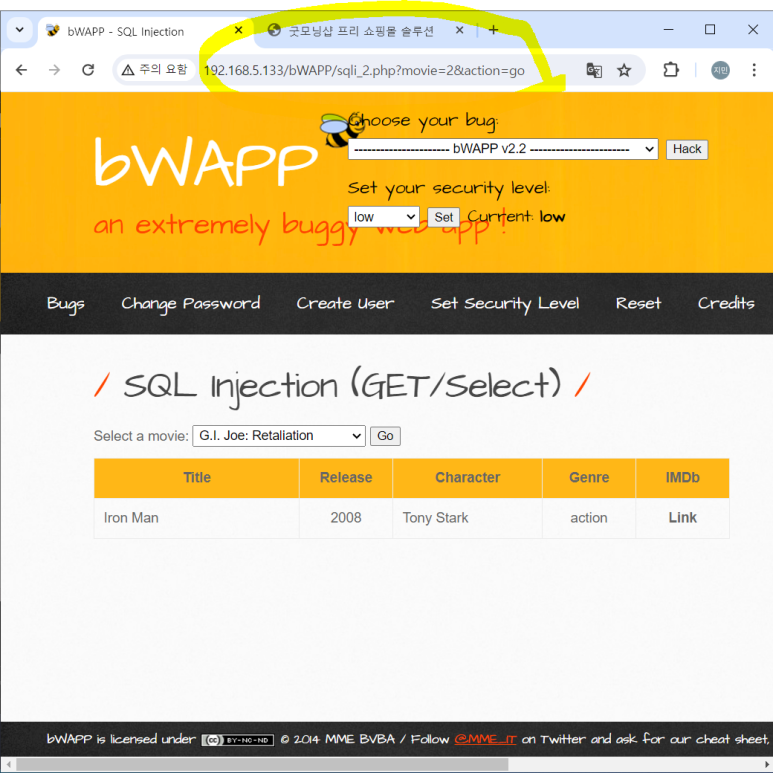
Task: Click the Hack button
Action: click(x=687, y=149)
